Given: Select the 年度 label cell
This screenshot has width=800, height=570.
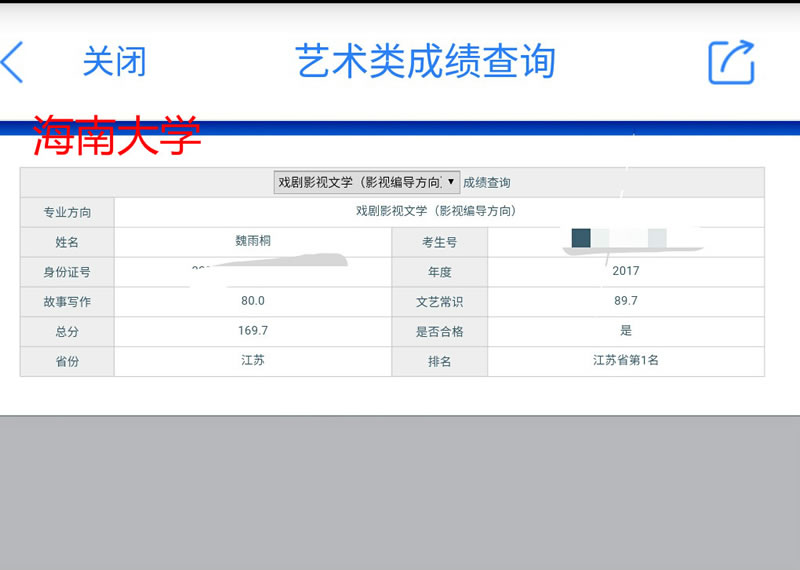Looking at the screenshot, I should 439,272.
